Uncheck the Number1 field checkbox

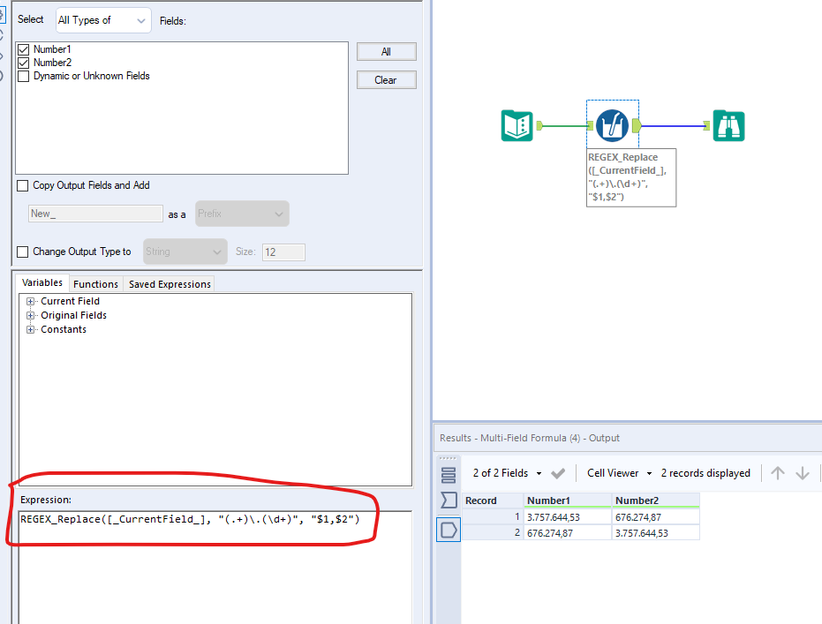click(x=23, y=50)
